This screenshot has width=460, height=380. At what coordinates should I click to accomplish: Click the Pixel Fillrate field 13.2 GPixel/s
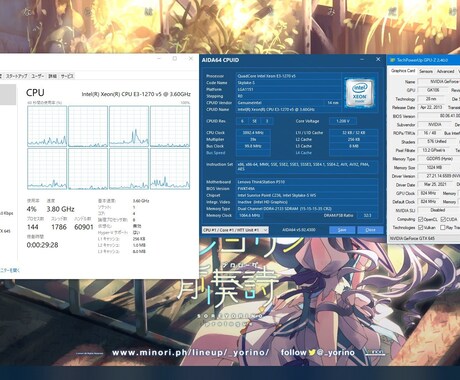[435, 150]
